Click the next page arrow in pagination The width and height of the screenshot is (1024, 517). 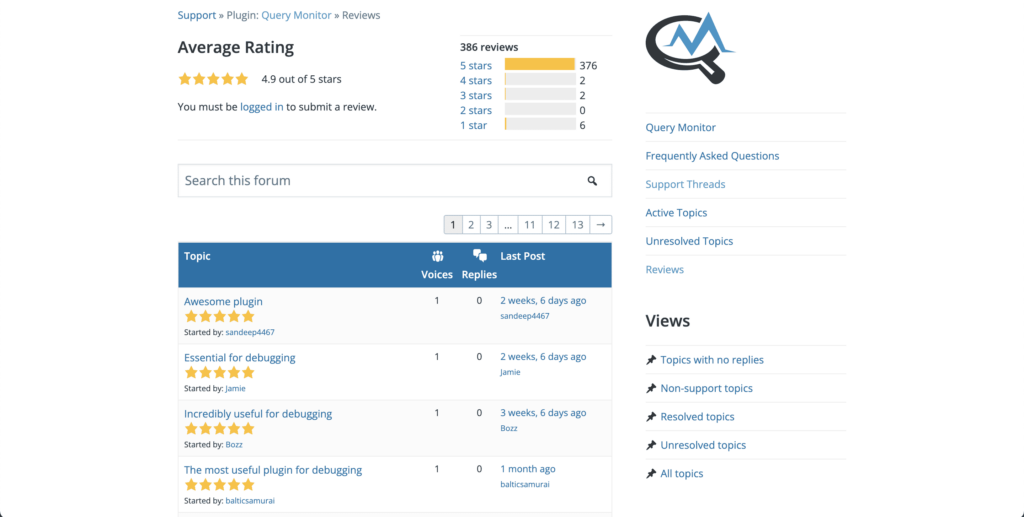[600, 225]
